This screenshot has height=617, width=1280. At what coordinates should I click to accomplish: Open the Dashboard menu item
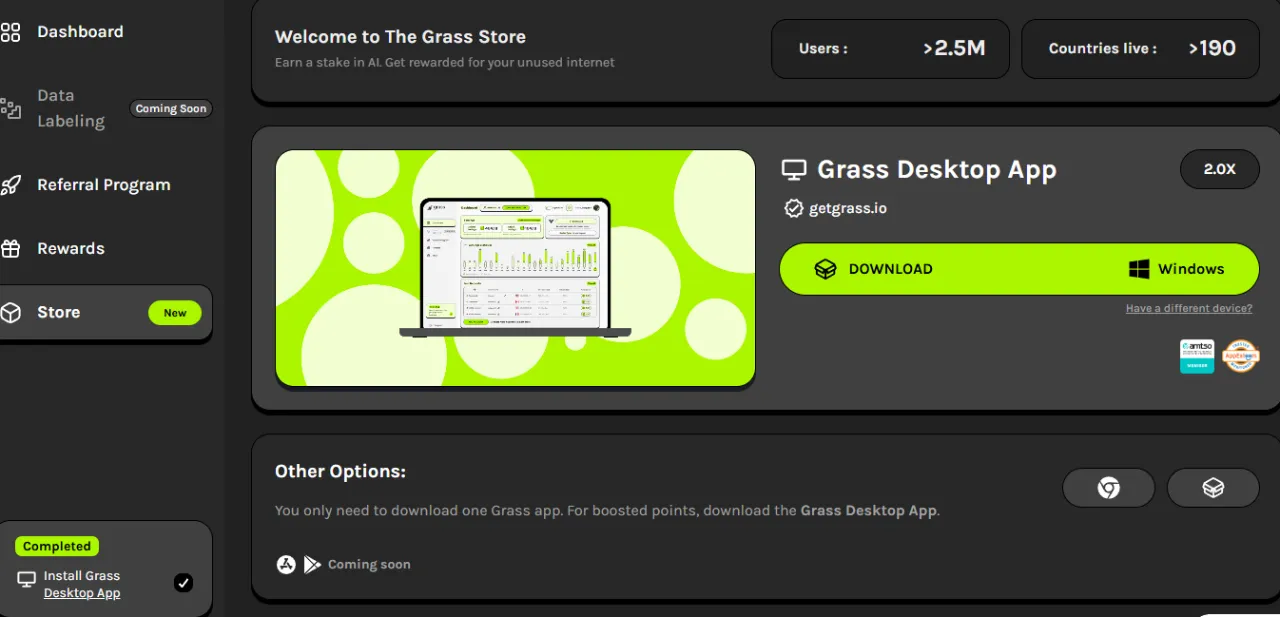[80, 32]
